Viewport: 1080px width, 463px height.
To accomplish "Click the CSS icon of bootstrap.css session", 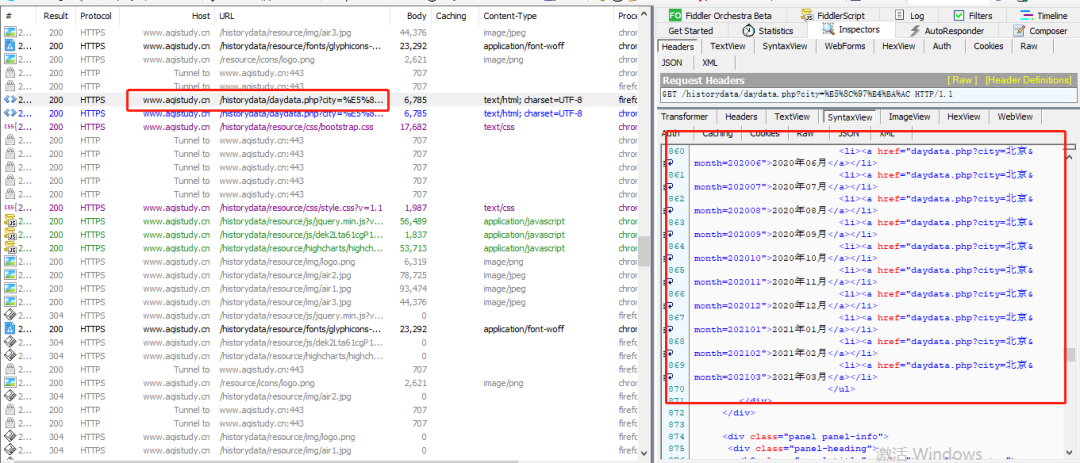I will (10, 127).
